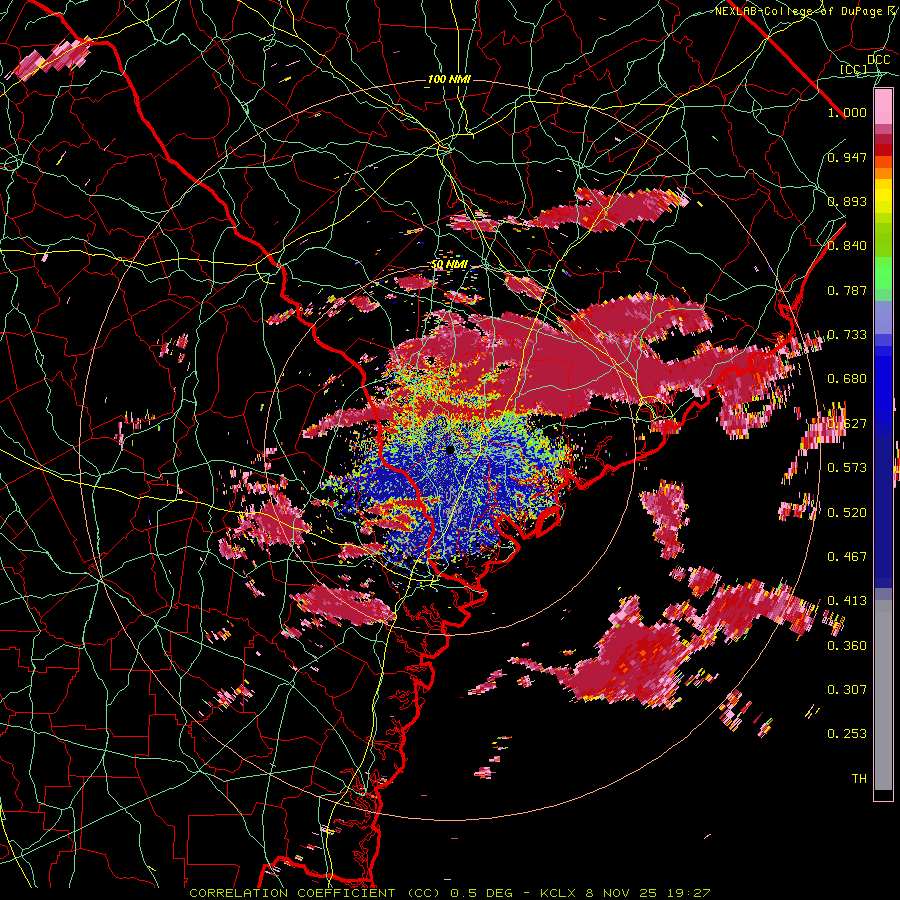
Task: Select the 0.520 scale label
Action: click(847, 512)
